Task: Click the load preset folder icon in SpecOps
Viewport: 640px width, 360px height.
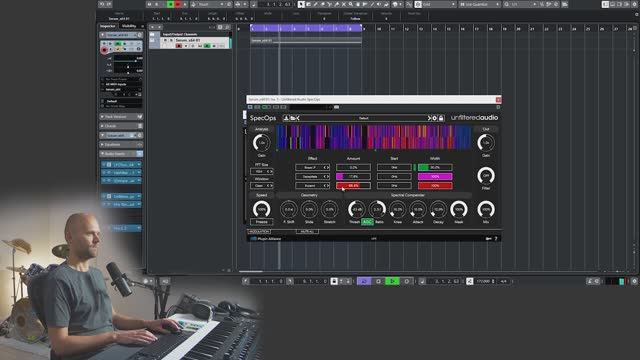Action: (x=292, y=118)
